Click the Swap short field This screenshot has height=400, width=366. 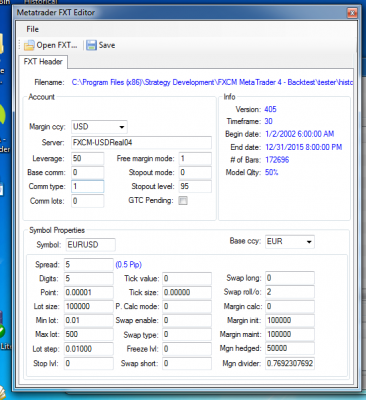(x=187, y=363)
